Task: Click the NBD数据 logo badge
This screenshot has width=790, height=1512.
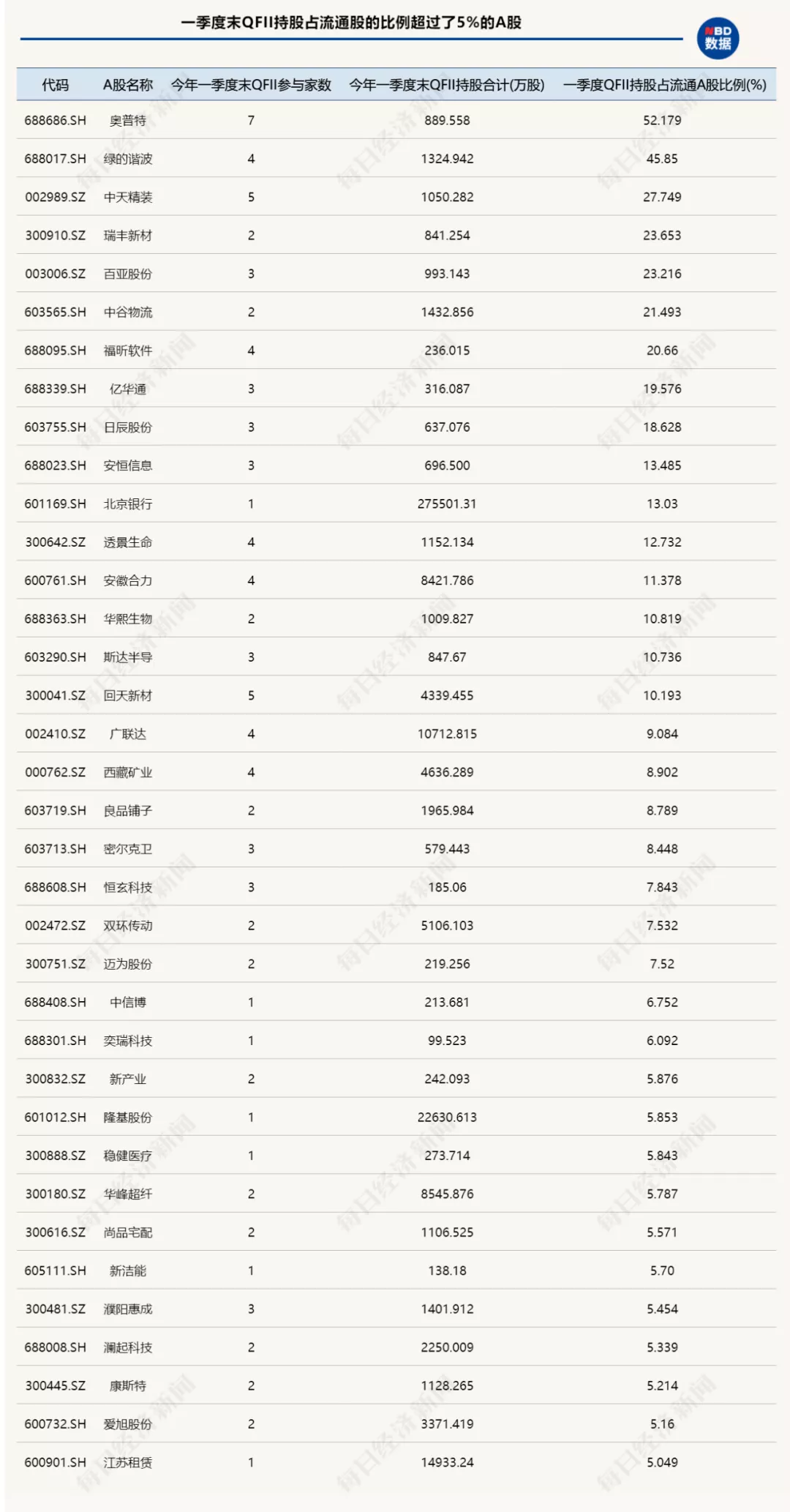Action: click(x=718, y=39)
